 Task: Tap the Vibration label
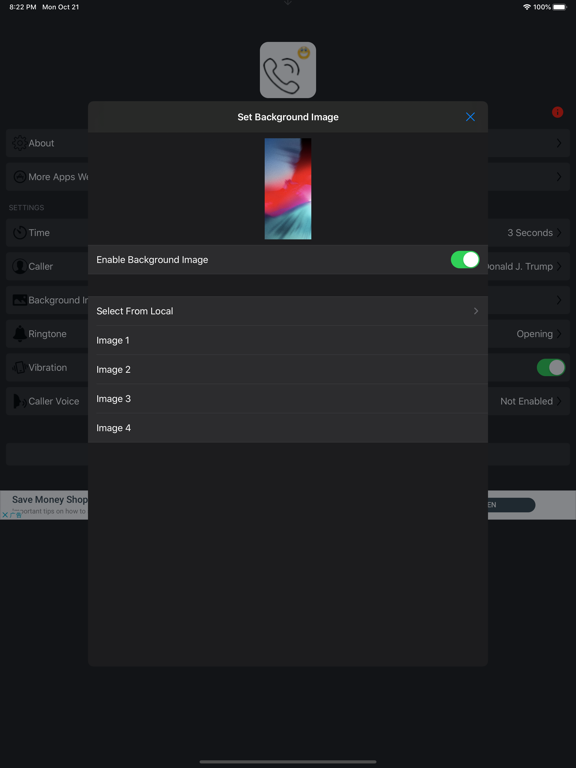(x=48, y=367)
